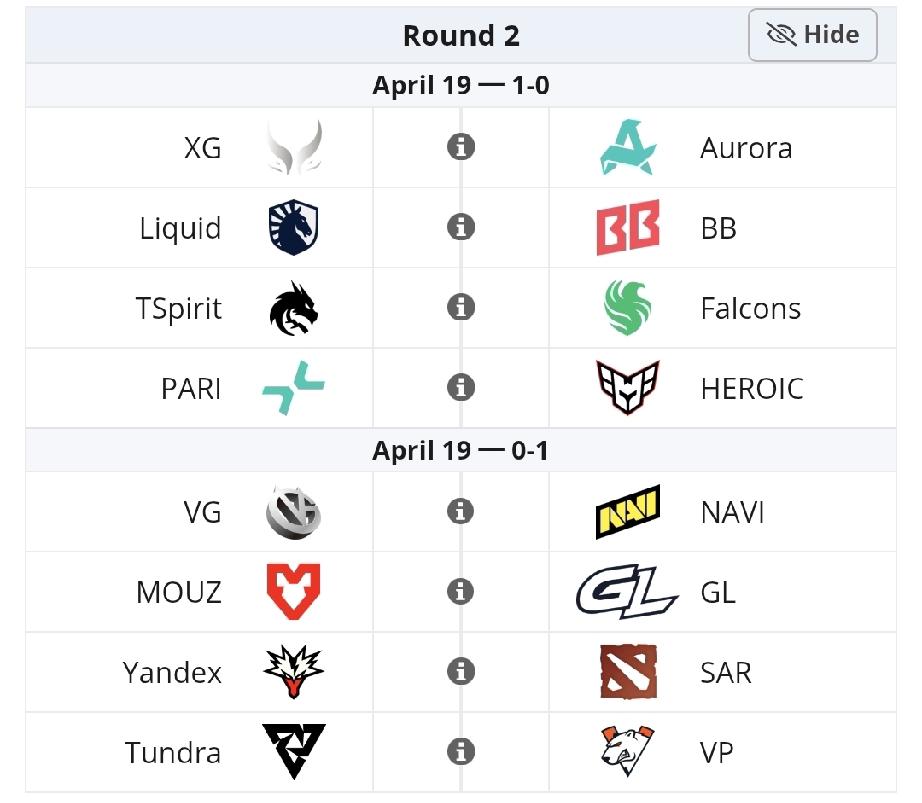Click the Virtus.pro bear logo

coord(628,752)
